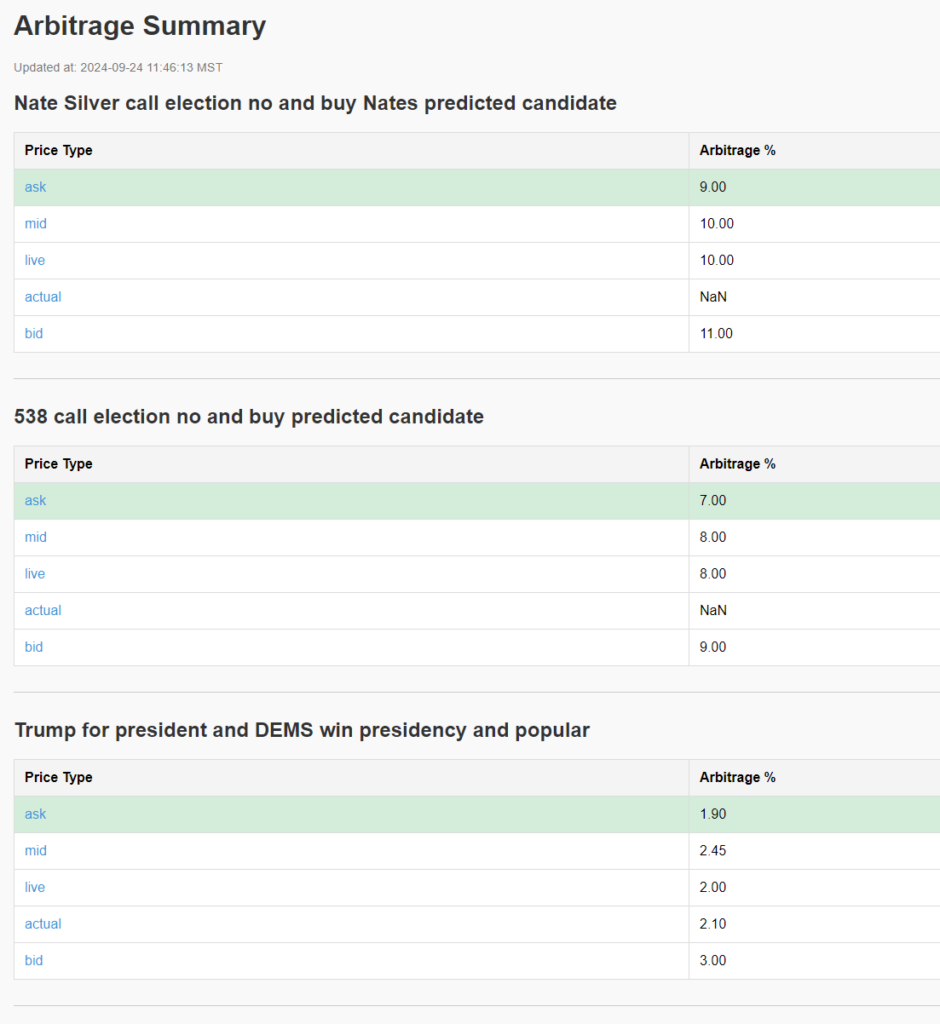Click the 'bid' link under Nate Silver section
The width and height of the screenshot is (940, 1024).
[x=34, y=333]
